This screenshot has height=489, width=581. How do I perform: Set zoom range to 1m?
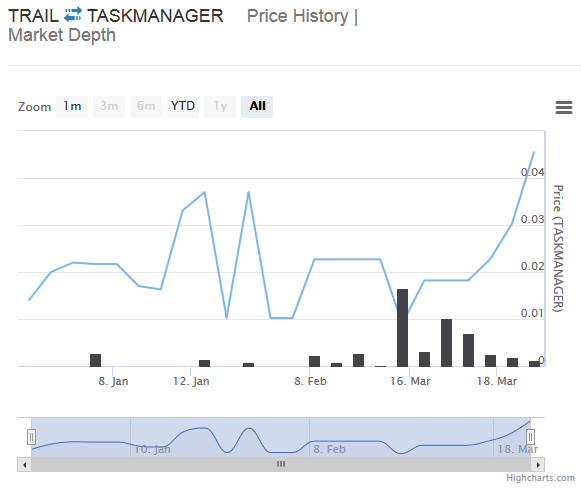(72, 107)
